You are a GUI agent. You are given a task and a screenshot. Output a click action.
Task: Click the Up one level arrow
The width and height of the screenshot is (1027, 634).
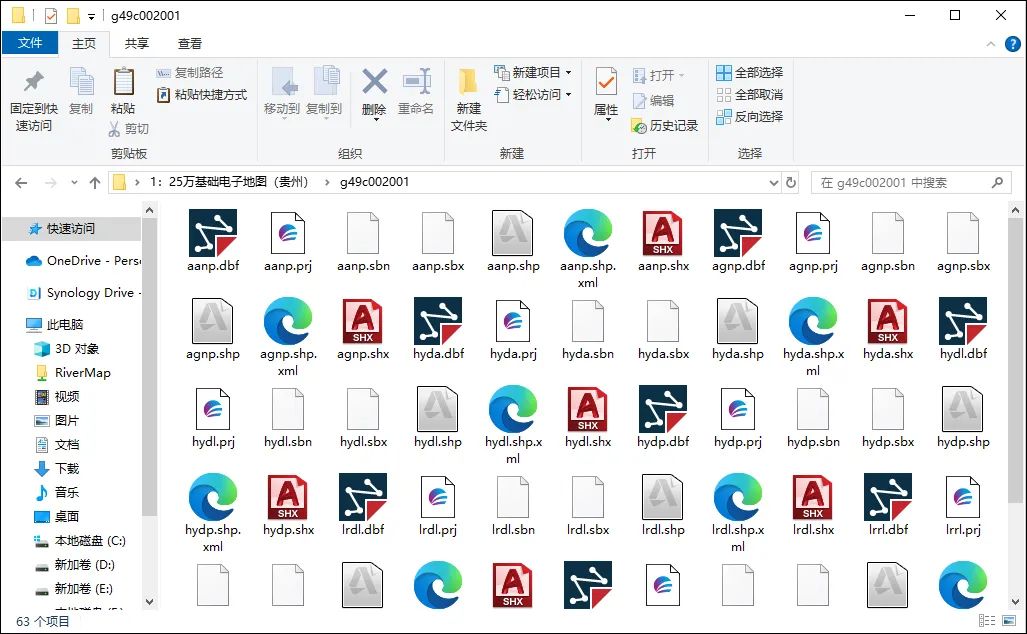tap(95, 183)
